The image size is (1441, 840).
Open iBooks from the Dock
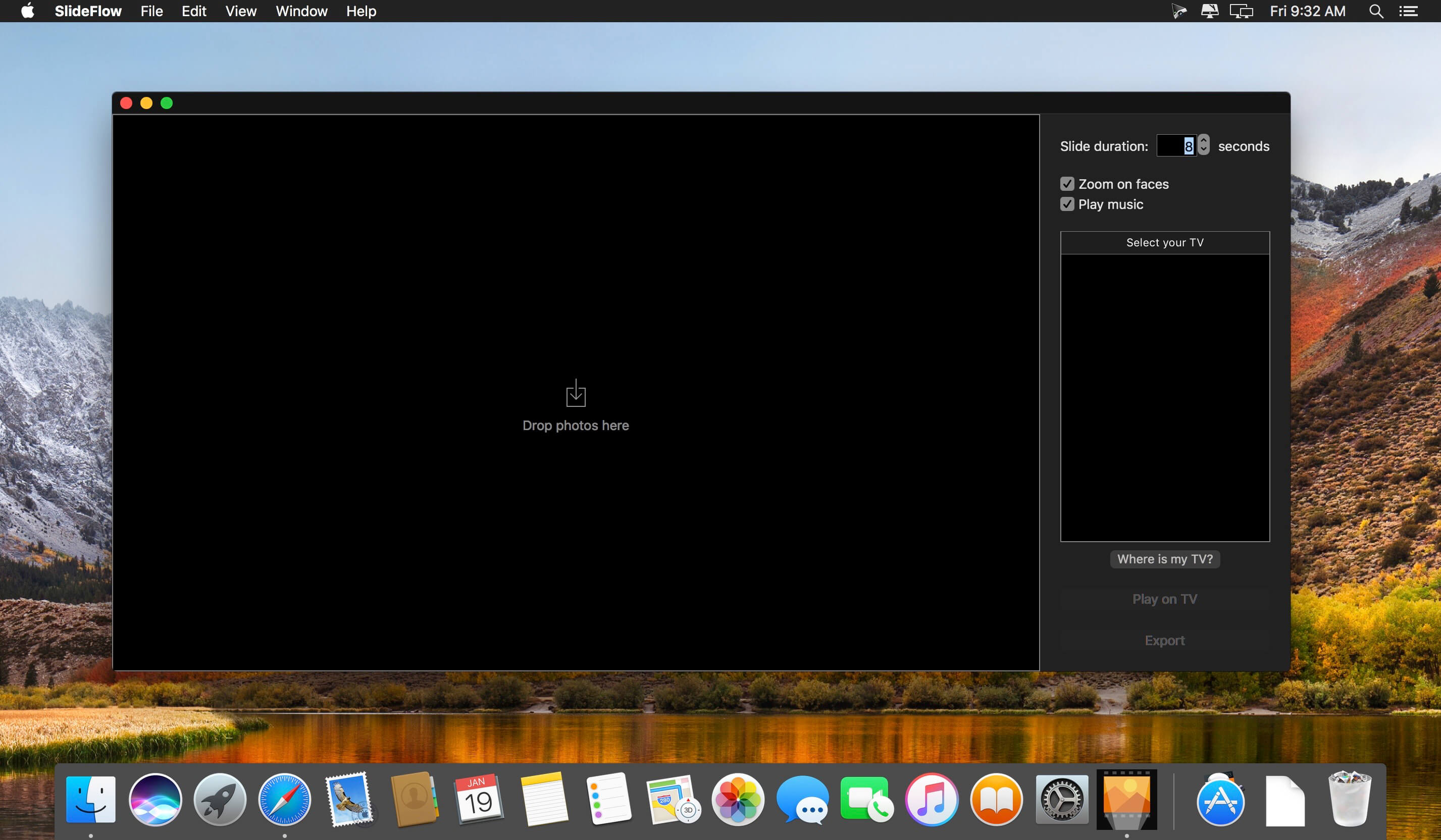tap(997, 800)
